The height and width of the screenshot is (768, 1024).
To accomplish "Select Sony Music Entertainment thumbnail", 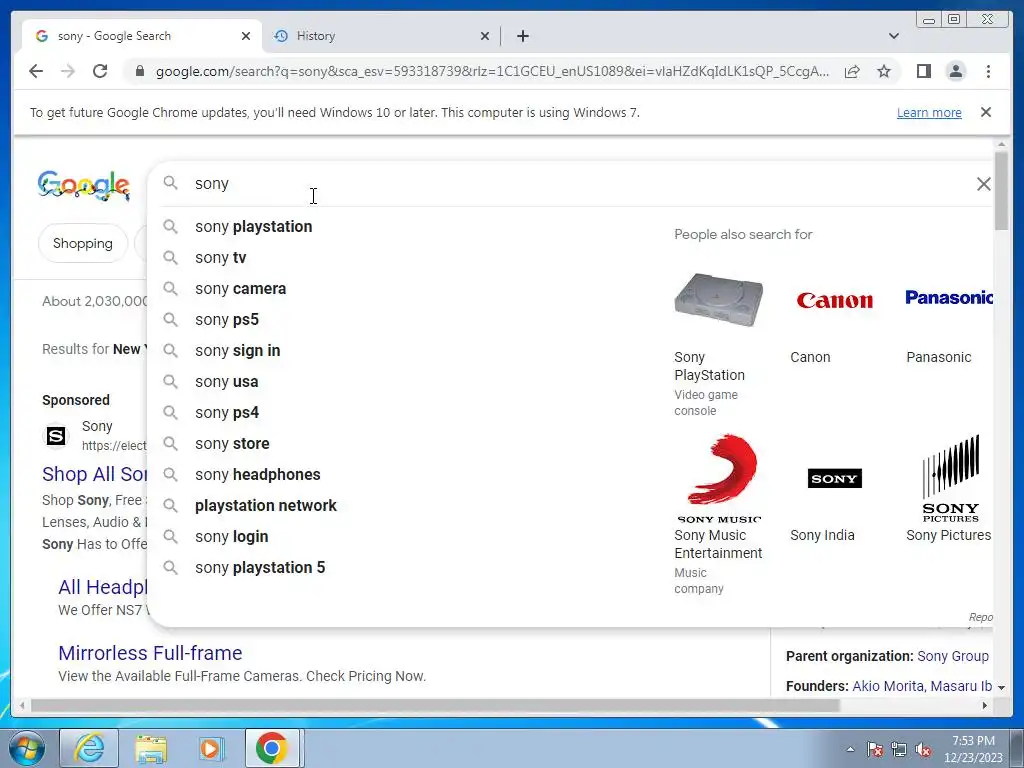I will coord(718,479).
